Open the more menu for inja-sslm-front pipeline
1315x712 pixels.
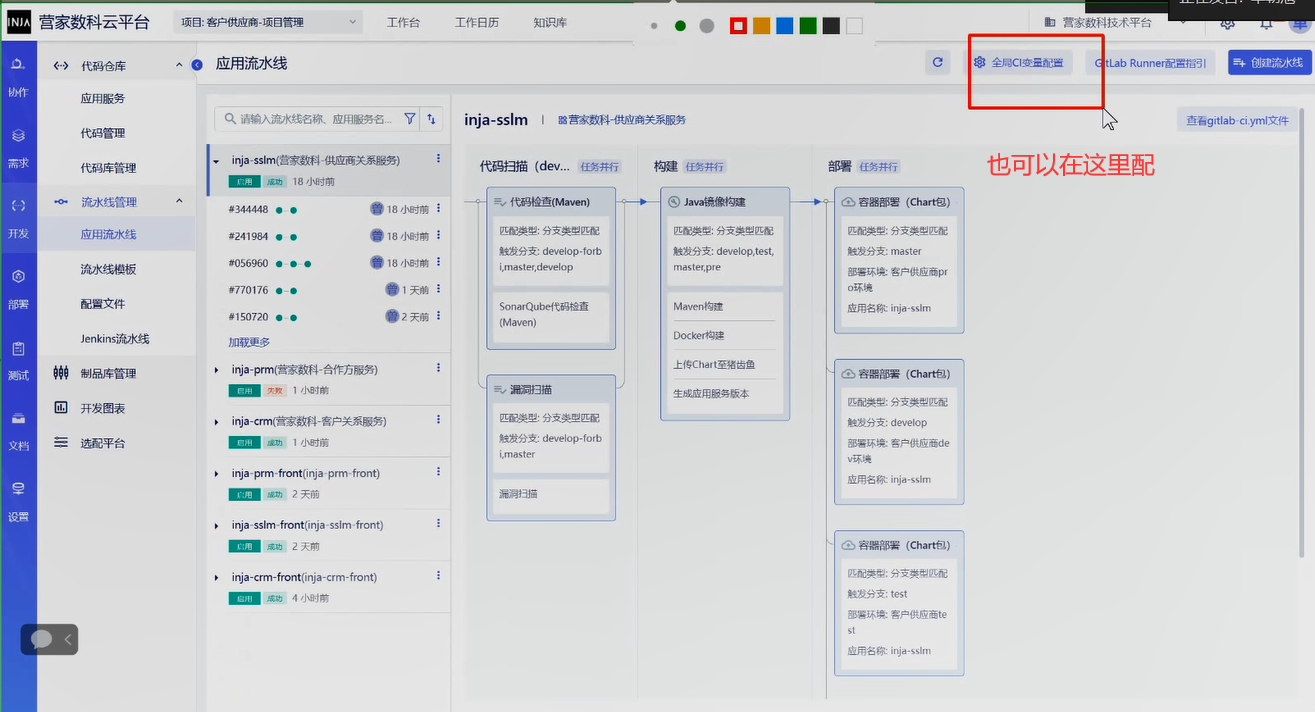click(x=438, y=524)
